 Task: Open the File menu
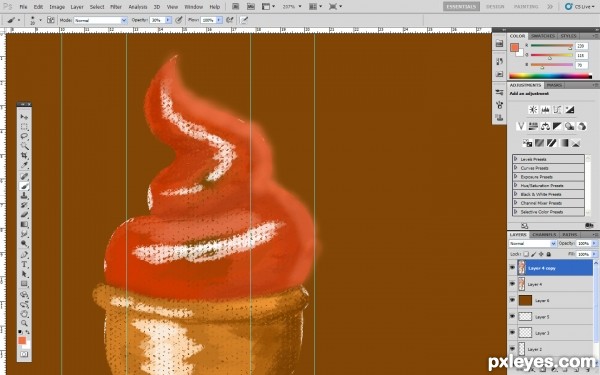click(x=23, y=7)
